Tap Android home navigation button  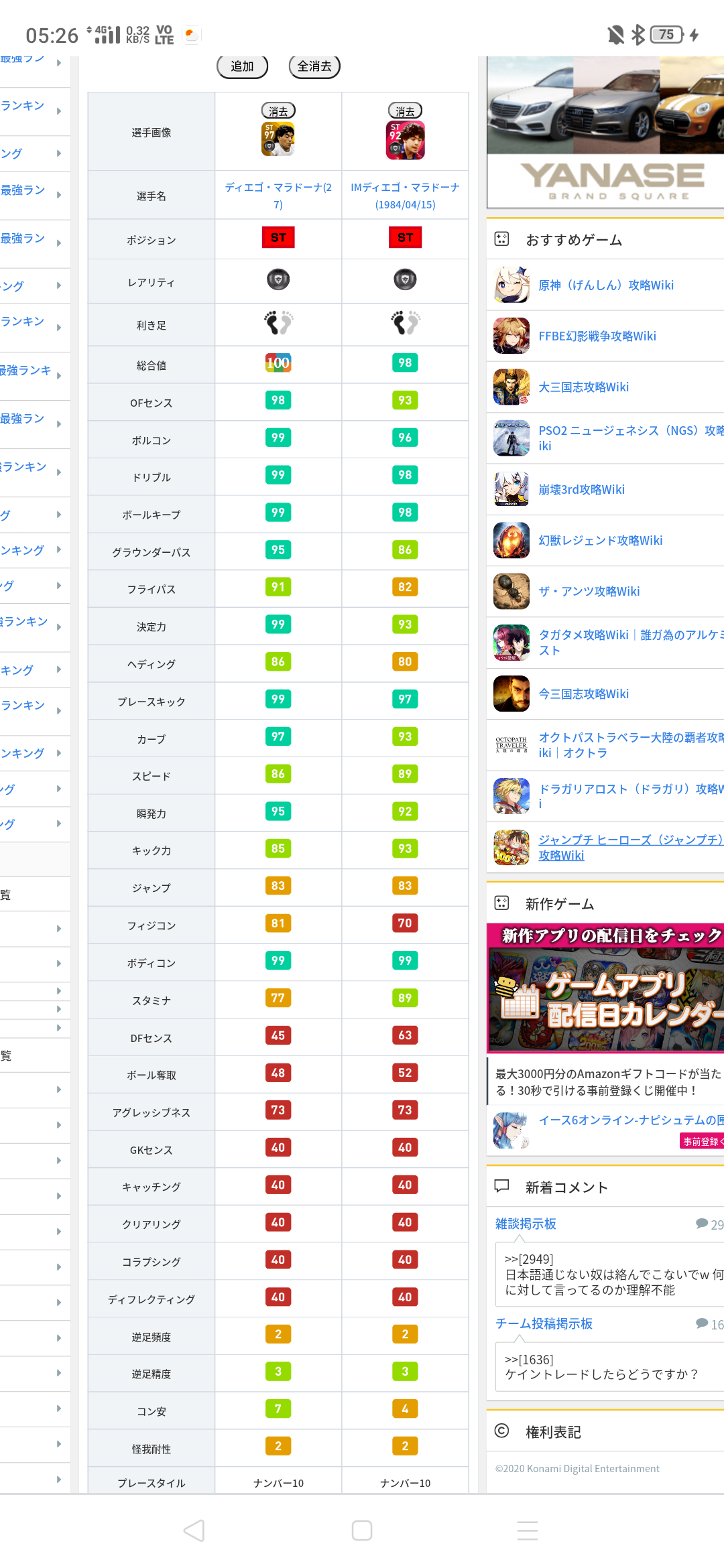pyautogui.click(x=362, y=1530)
